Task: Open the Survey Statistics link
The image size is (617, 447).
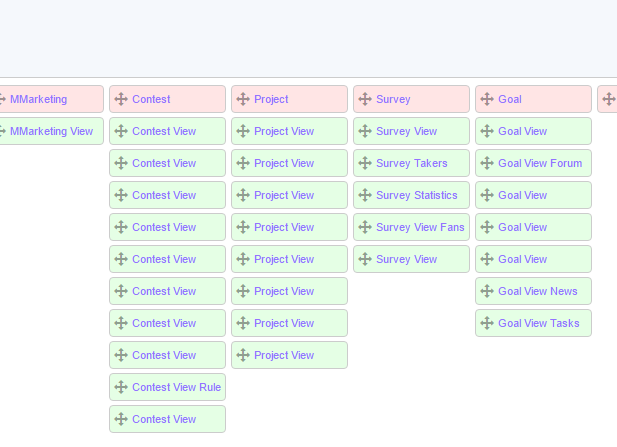Action: 416,195
